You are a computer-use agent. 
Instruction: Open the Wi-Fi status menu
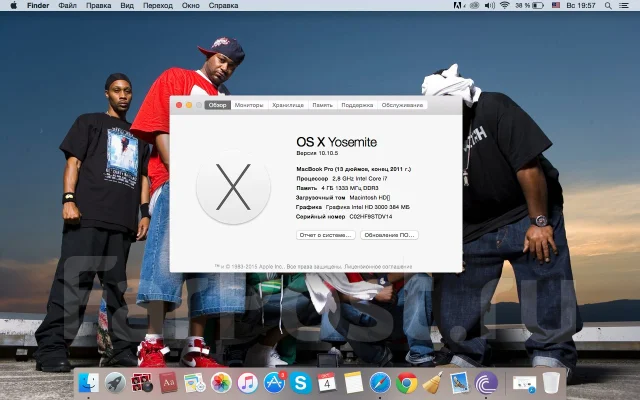[505, 5]
